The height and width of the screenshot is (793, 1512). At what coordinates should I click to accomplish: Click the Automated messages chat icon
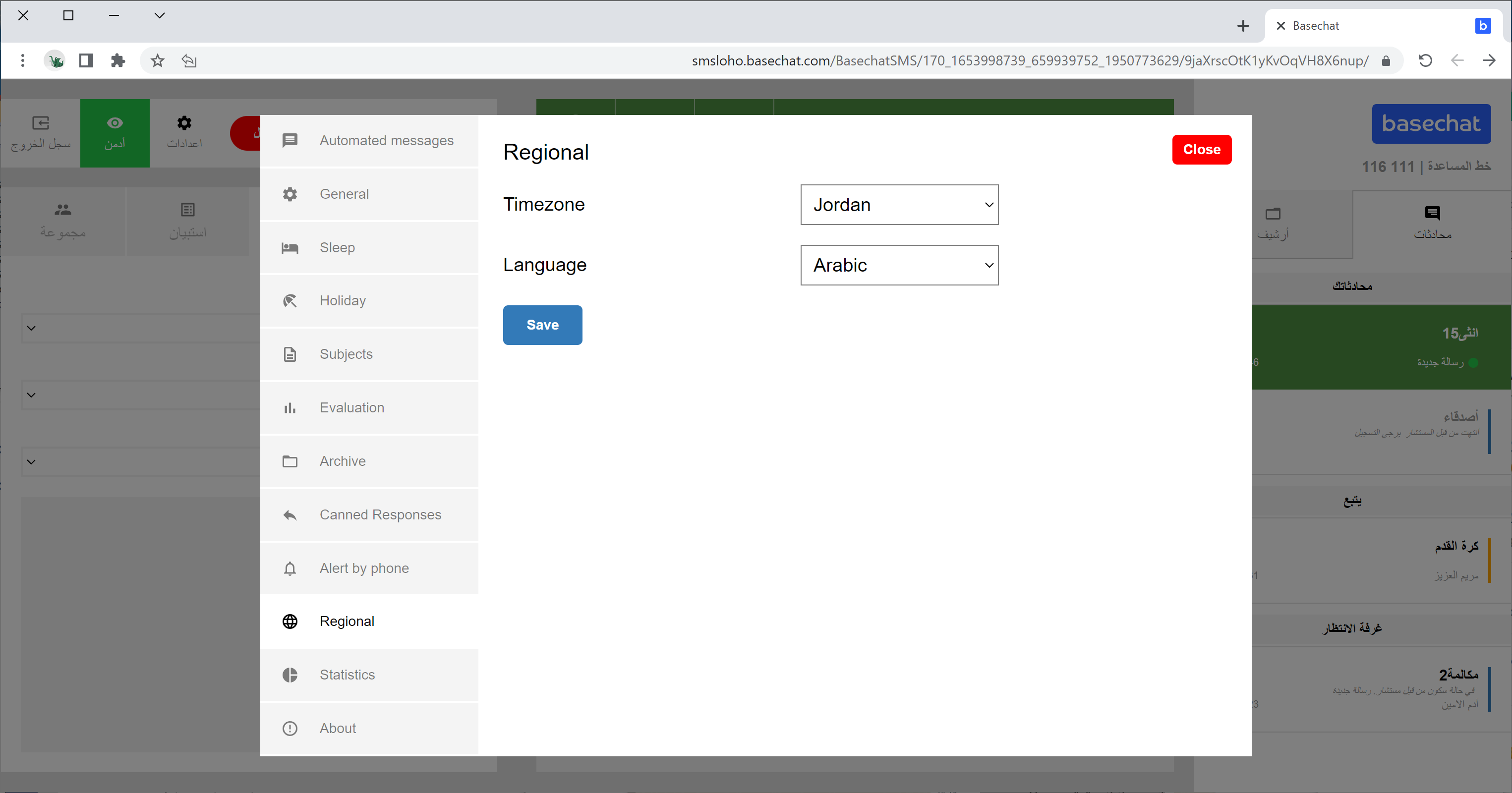click(x=290, y=141)
